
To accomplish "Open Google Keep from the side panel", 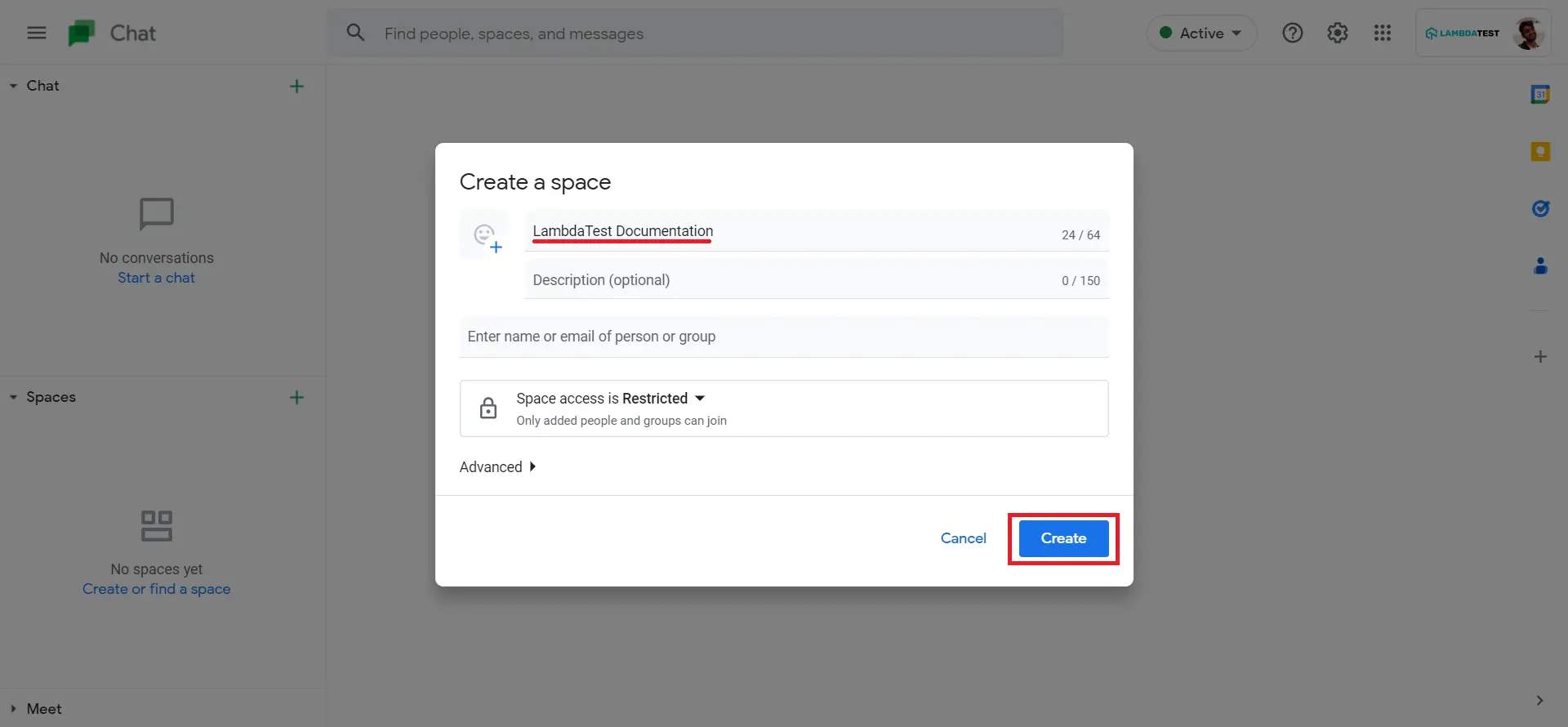I will (x=1540, y=152).
